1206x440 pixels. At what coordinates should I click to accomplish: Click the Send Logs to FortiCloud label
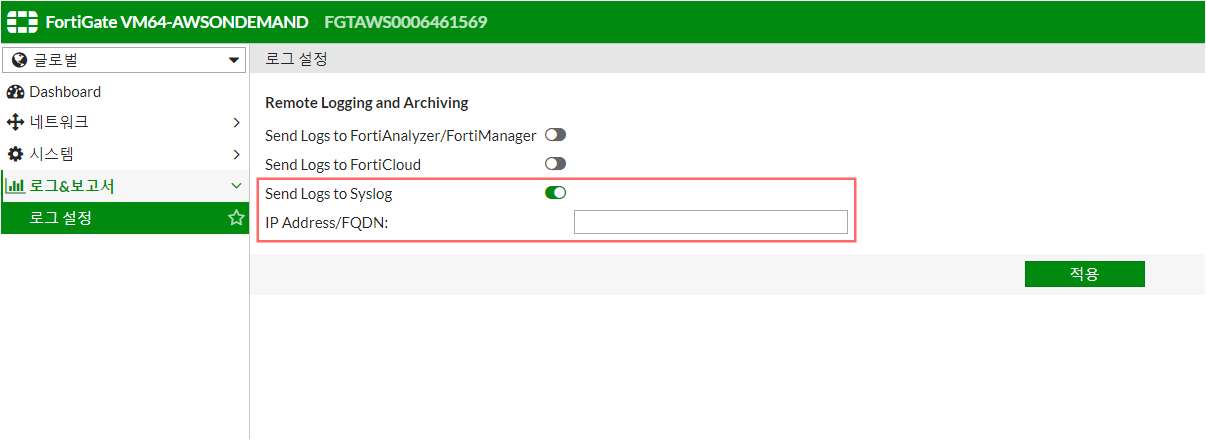343,164
